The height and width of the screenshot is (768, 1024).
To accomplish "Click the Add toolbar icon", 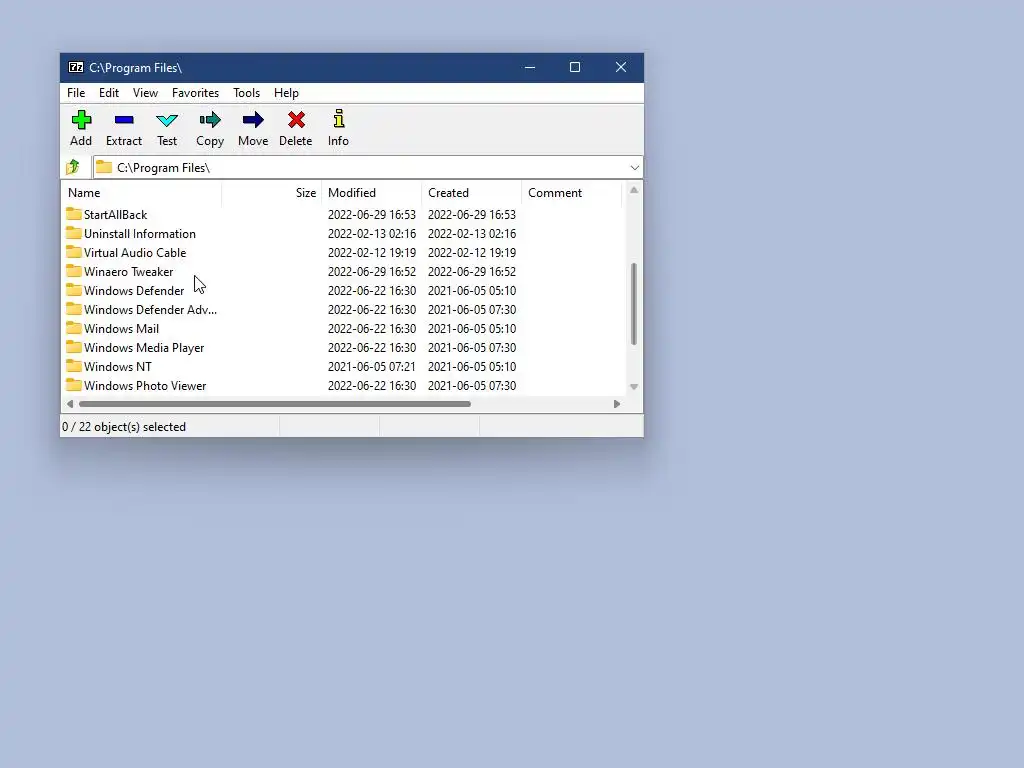I will (81, 120).
